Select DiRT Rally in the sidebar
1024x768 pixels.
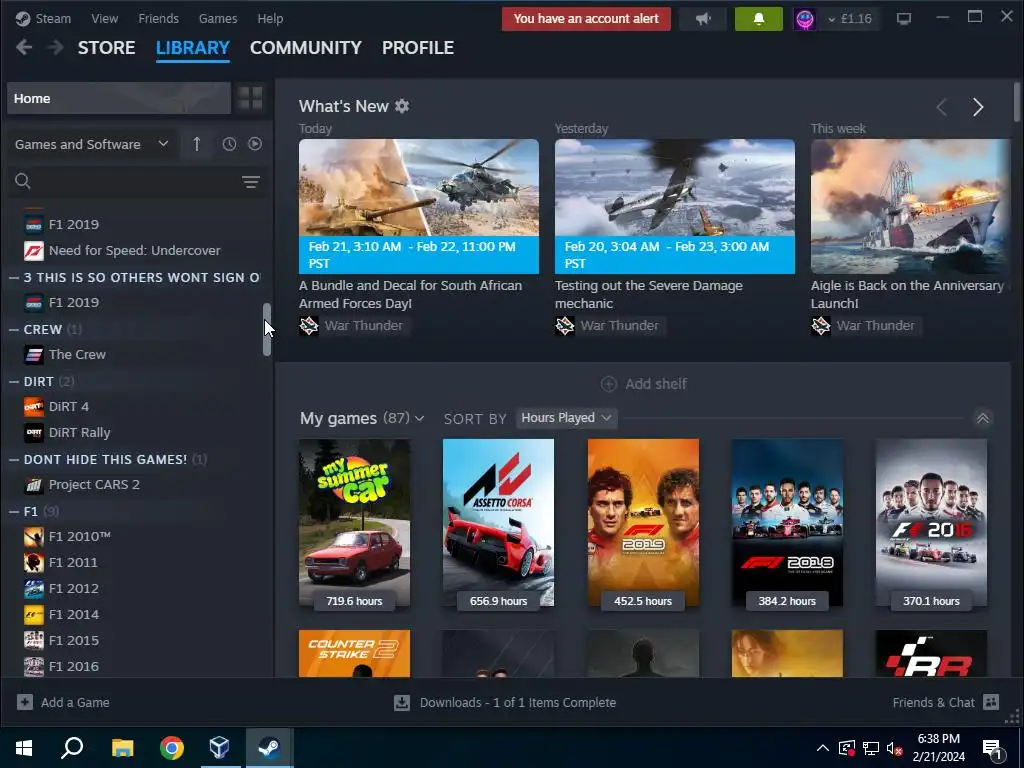79,432
